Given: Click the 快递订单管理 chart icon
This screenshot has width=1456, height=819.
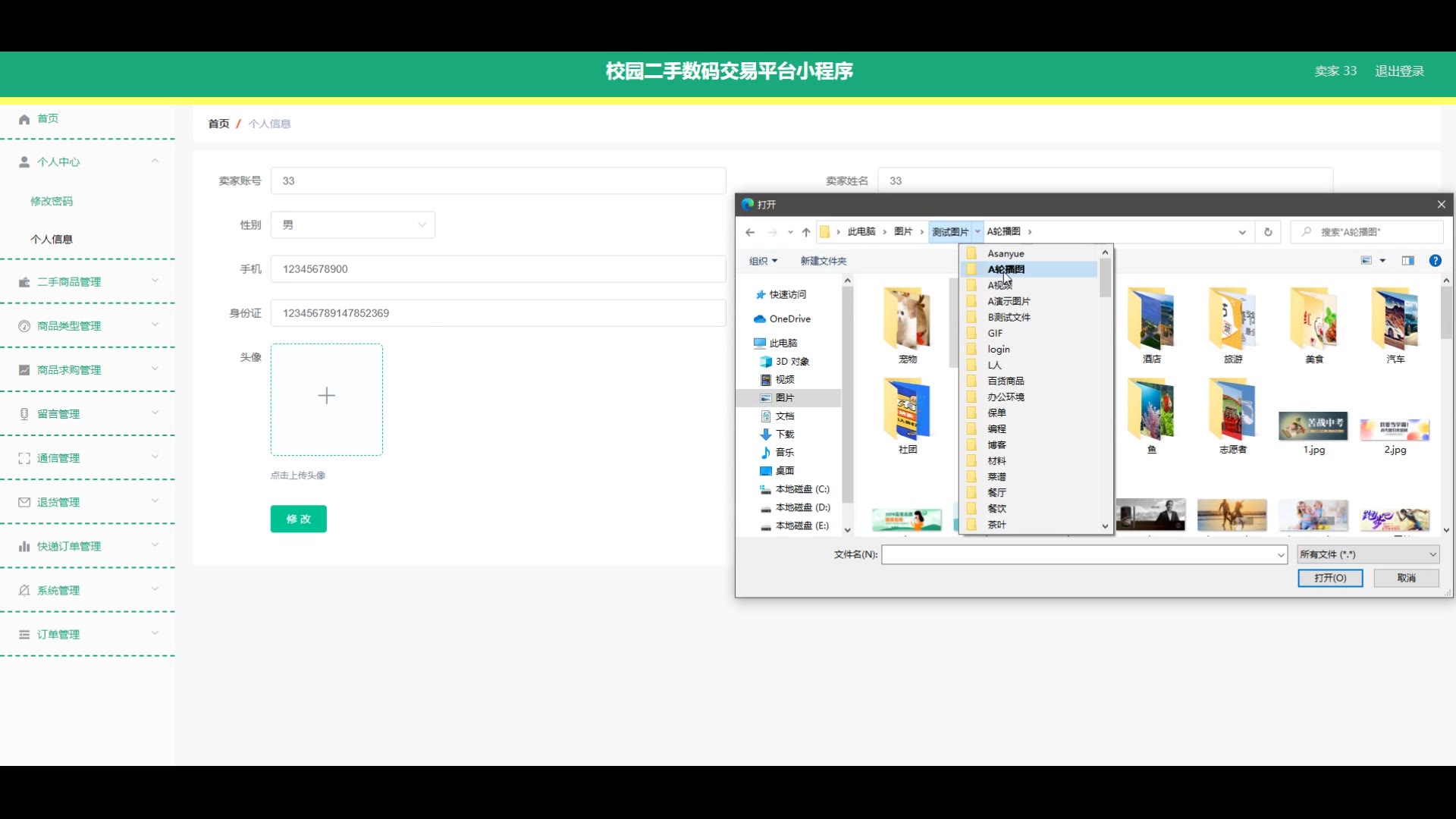Looking at the screenshot, I should click(24, 546).
